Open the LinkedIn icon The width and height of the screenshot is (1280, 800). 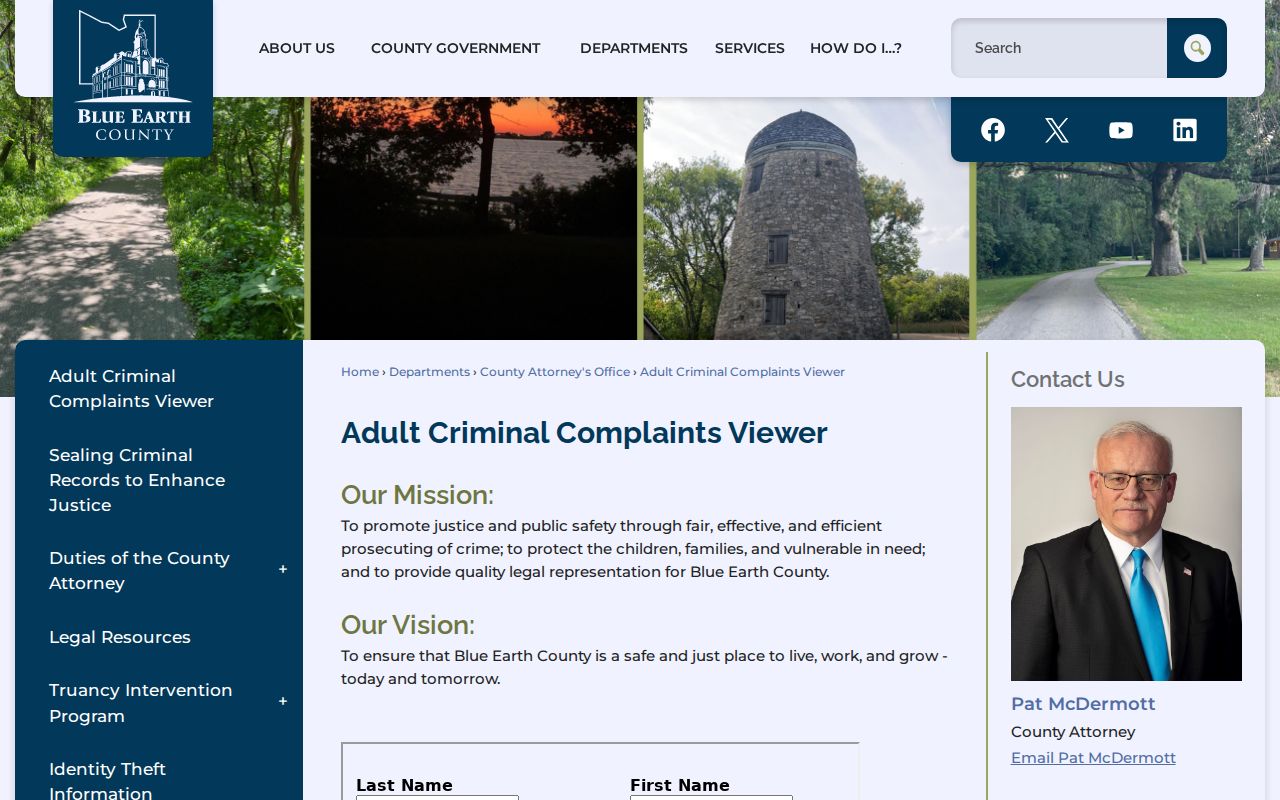click(x=1185, y=130)
